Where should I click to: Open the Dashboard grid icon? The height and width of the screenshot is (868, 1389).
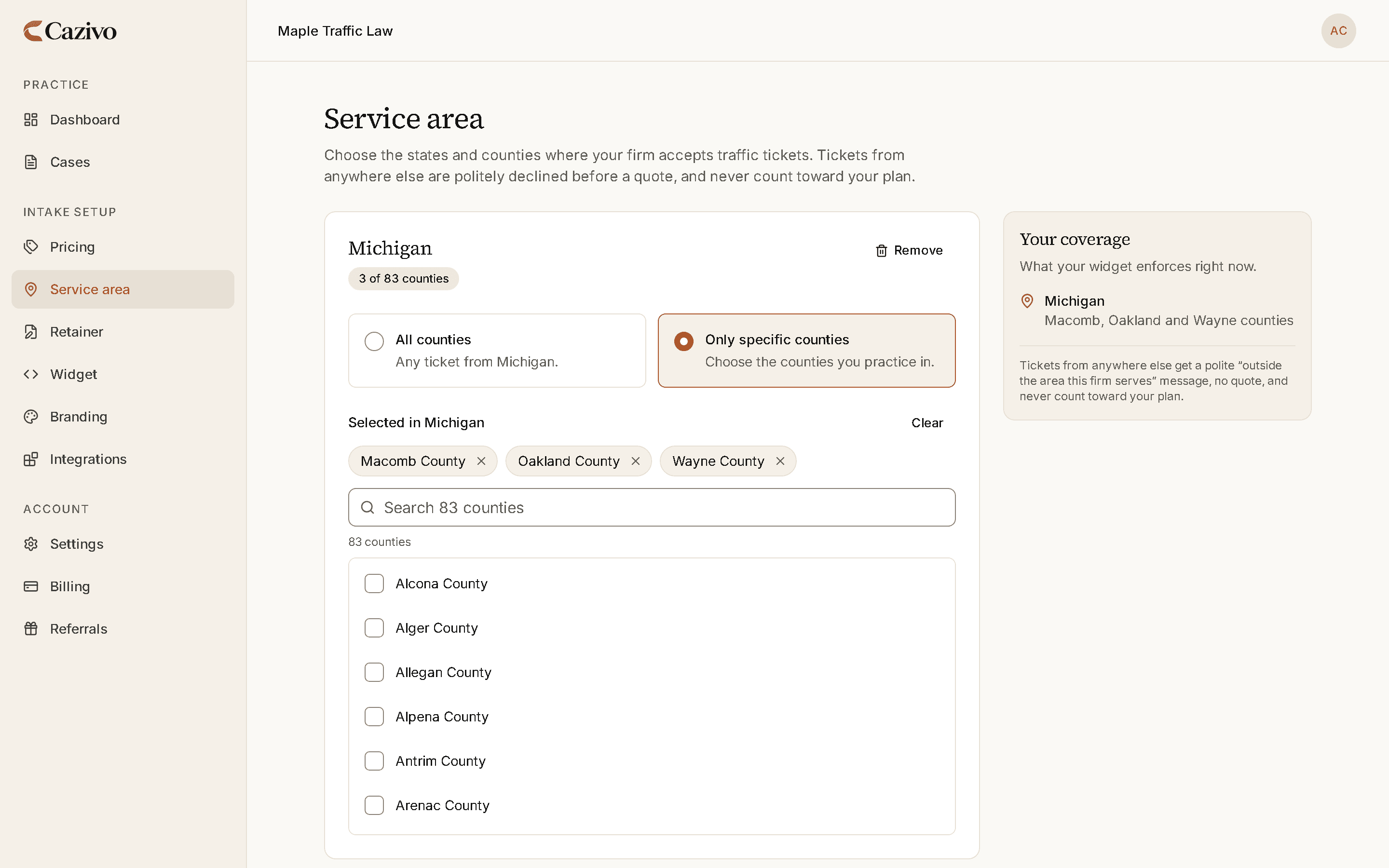[x=30, y=120]
